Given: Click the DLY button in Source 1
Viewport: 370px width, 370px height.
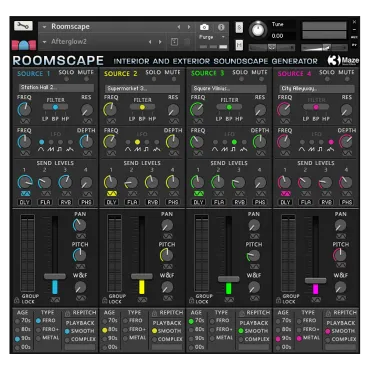Looking at the screenshot, I should (25, 202).
